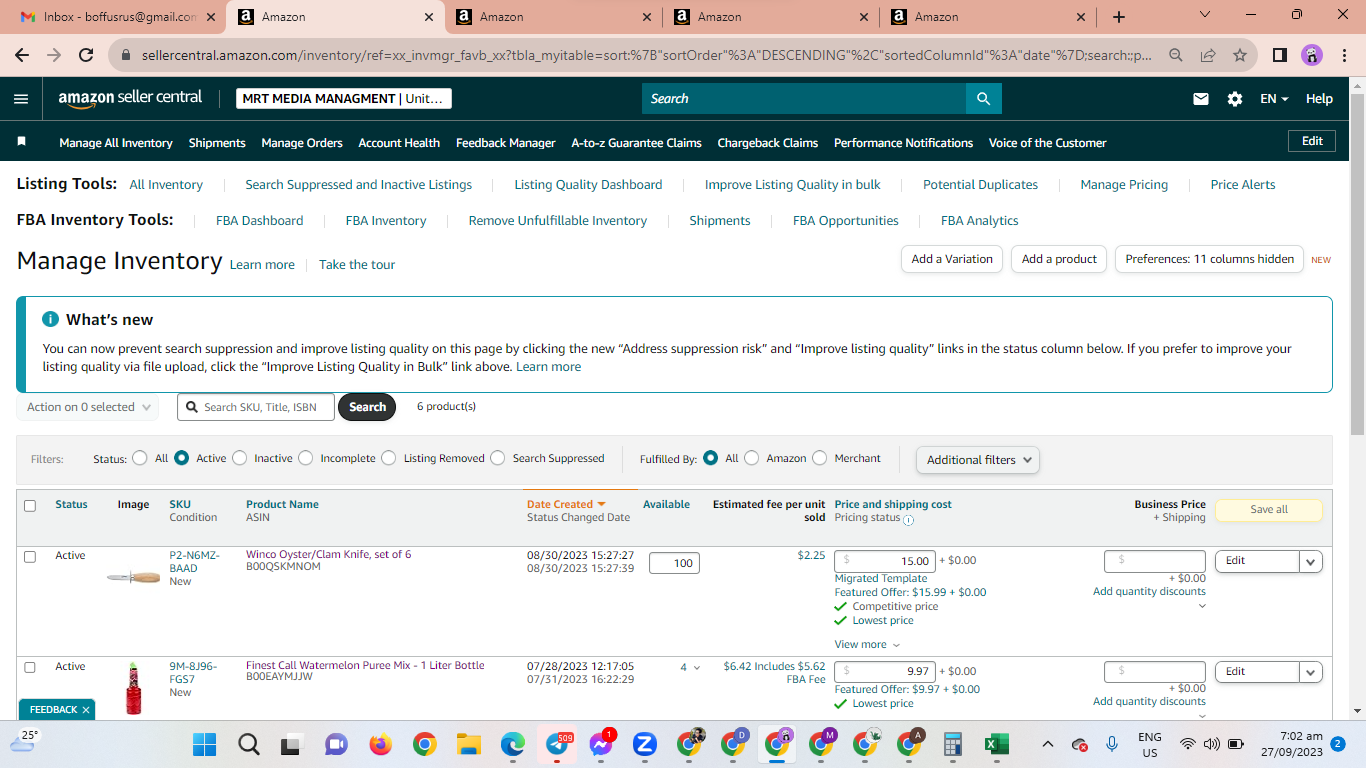
Task: Reload the page
Action: click(86, 55)
